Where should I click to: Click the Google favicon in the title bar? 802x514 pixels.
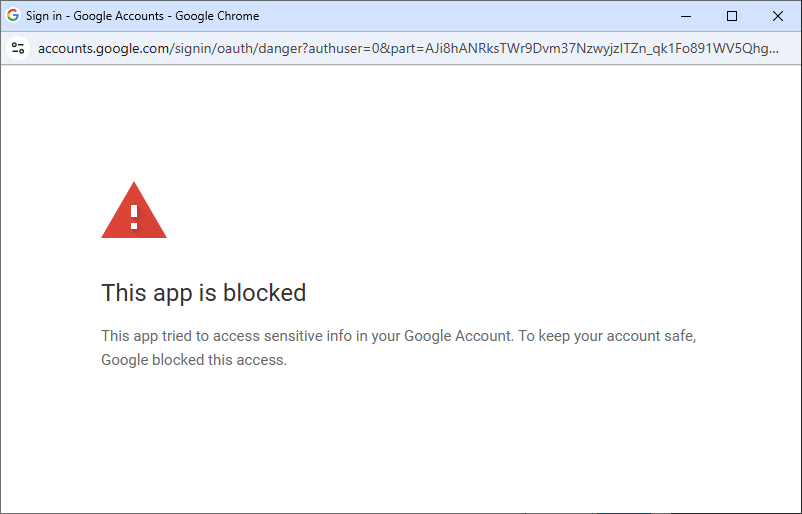pyautogui.click(x=14, y=16)
